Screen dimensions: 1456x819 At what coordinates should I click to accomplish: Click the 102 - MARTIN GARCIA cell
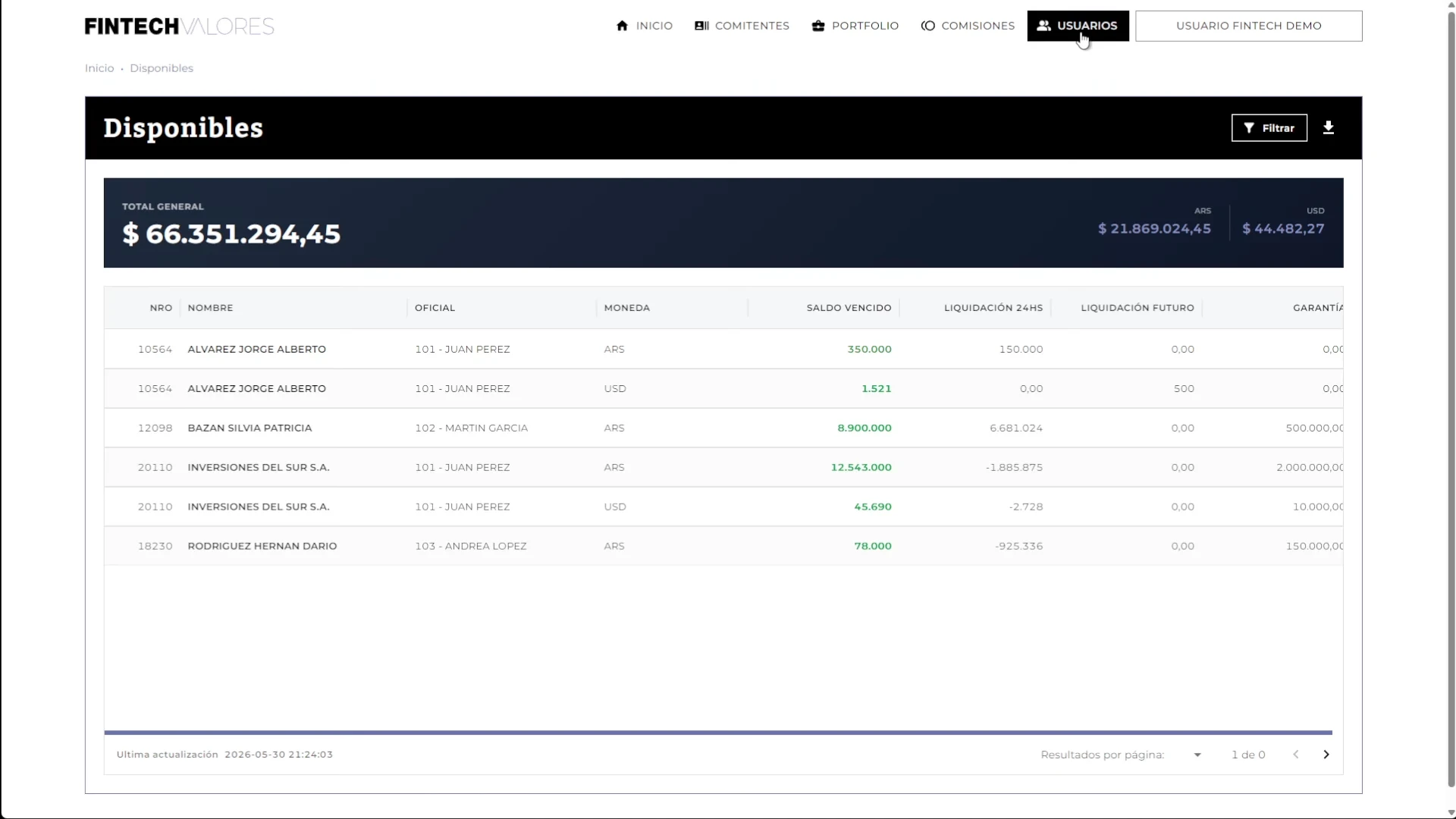[x=471, y=428]
